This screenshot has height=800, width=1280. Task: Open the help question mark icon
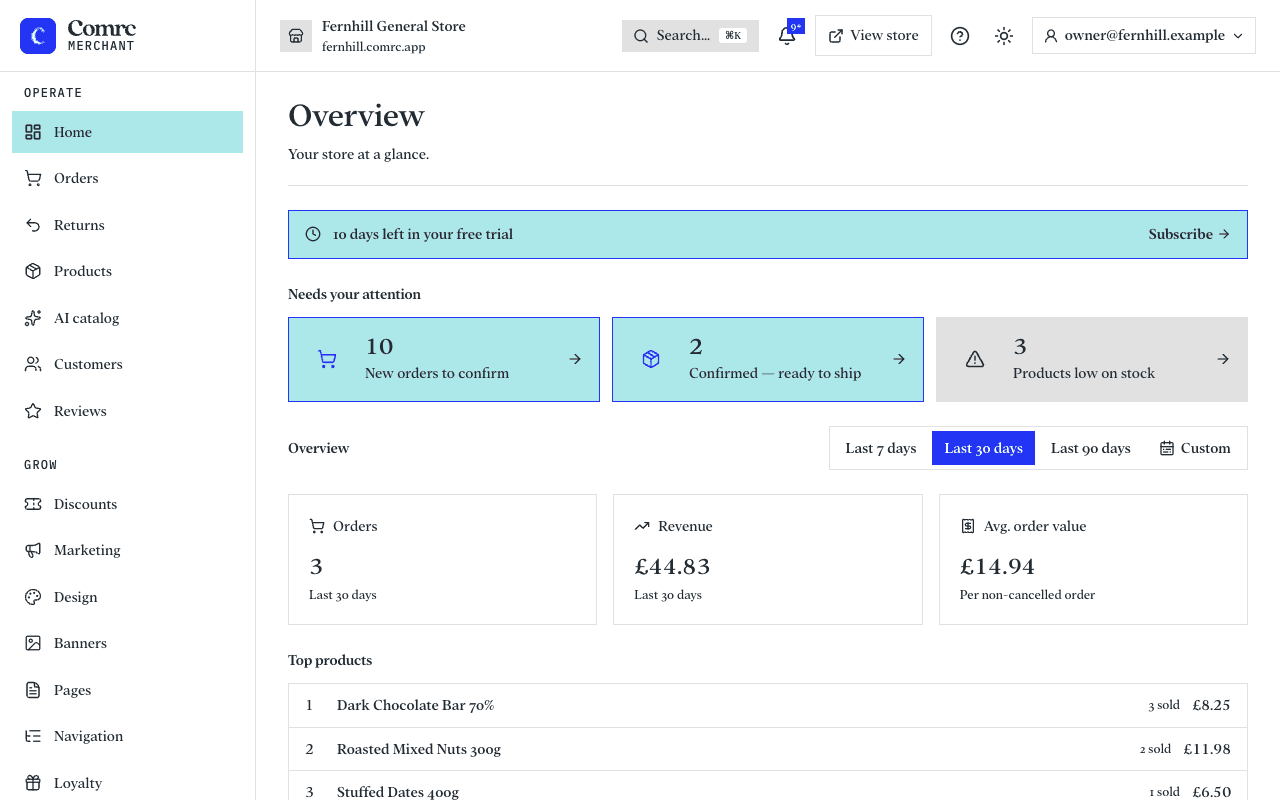960,36
